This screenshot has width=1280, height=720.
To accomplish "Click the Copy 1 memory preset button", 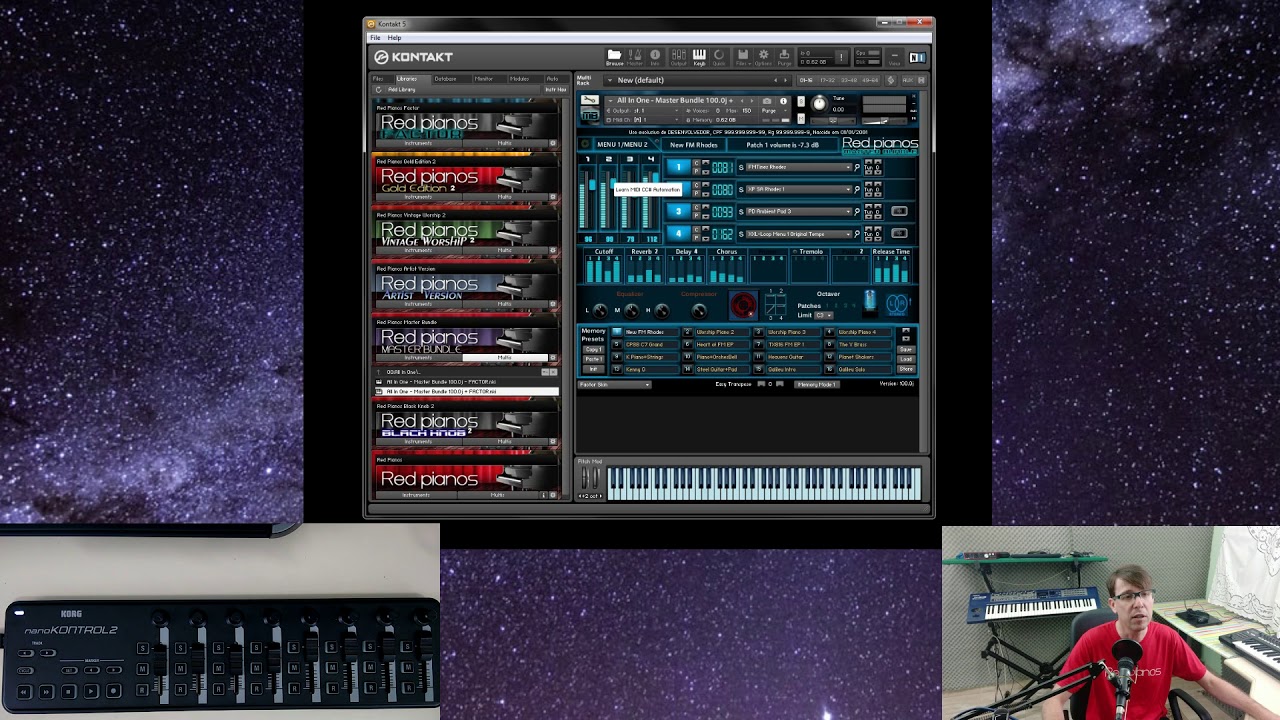I will 593,350.
